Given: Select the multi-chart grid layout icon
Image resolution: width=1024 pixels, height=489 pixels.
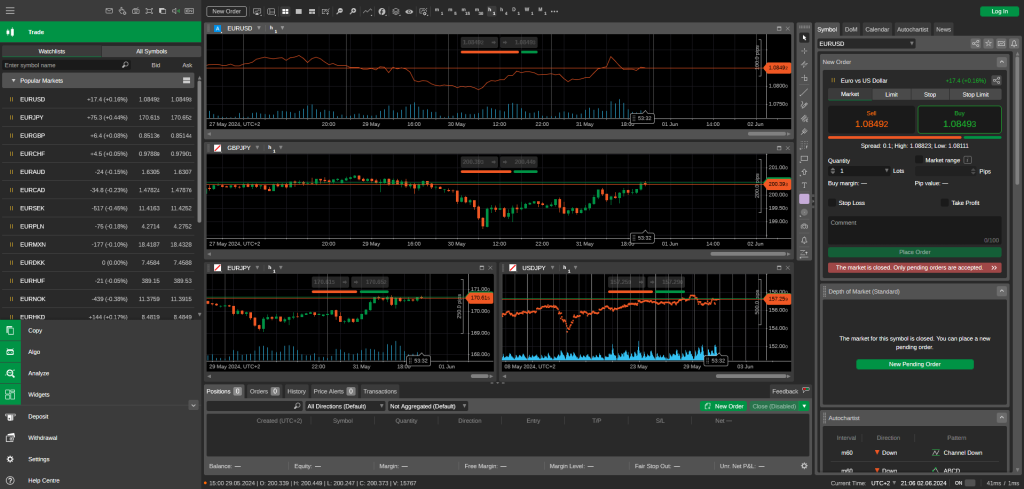Looking at the screenshot, I should pyautogui.click(x=285, y=11).
